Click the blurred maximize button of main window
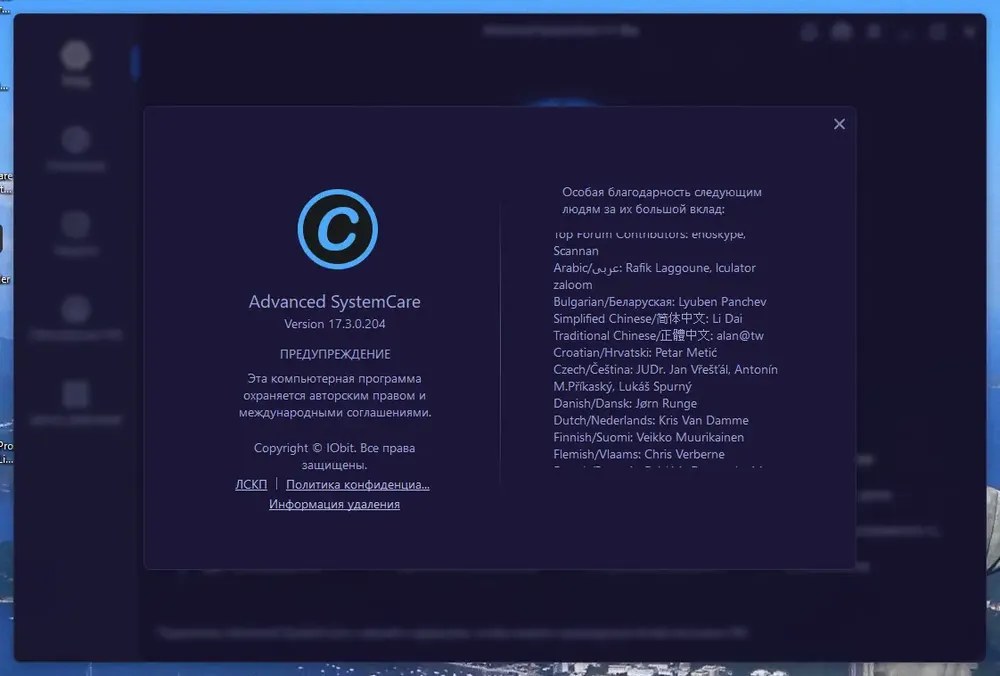The image size is (1000, 676). click(x=938, y=31)
